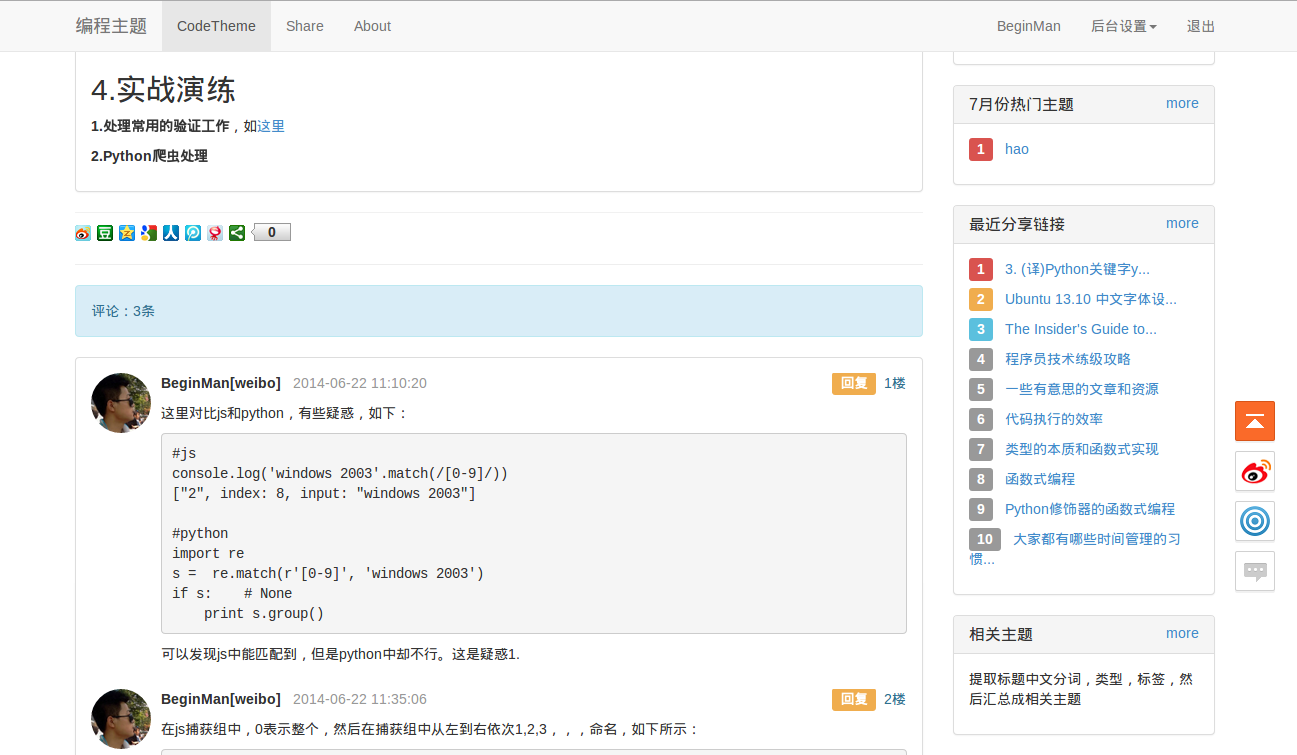Click 回复 button on floor 1 comment

tap(854, 383)
